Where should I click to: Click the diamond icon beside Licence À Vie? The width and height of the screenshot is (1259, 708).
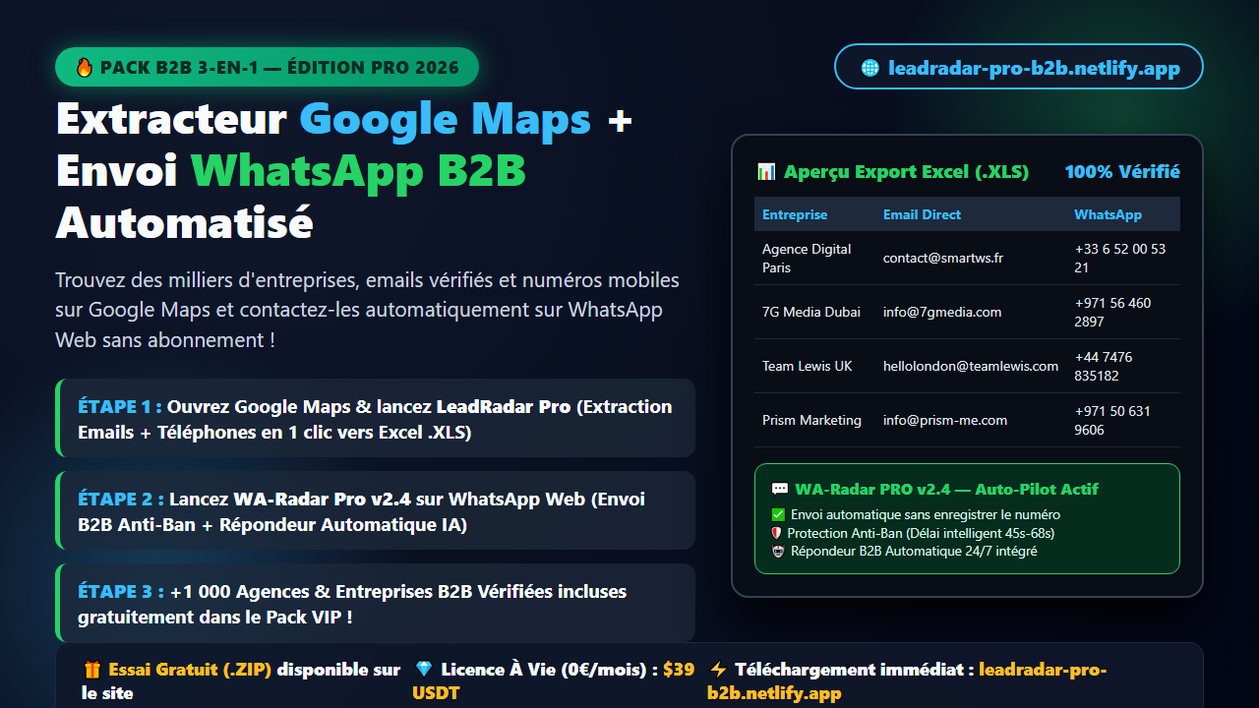click(424, 670)
